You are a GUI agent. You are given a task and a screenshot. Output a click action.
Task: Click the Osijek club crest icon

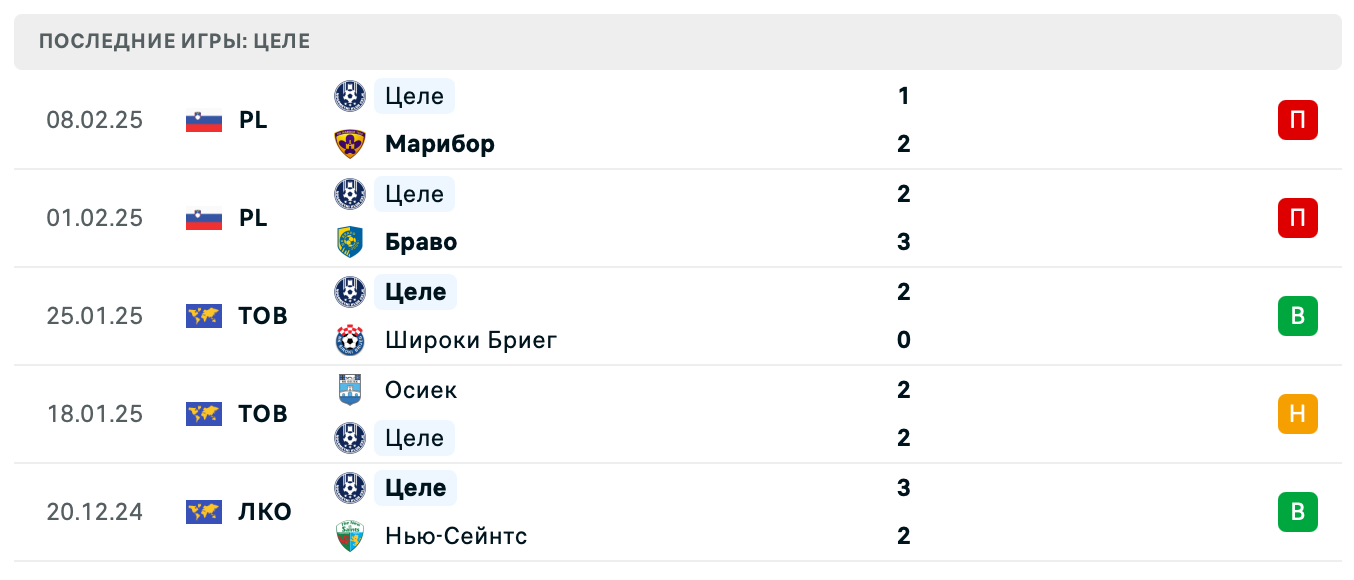pyautogui.click(x=350, y=390)
